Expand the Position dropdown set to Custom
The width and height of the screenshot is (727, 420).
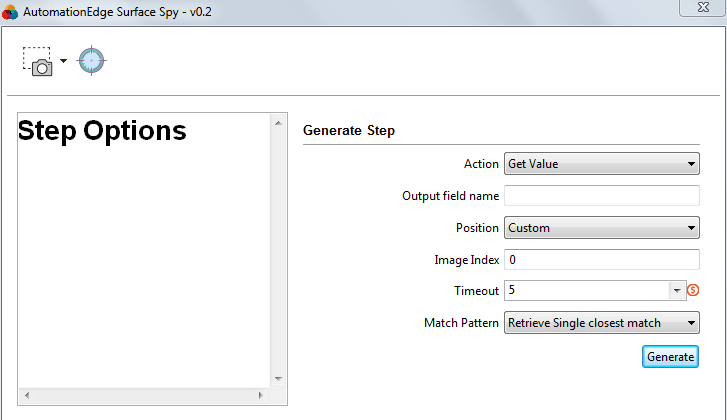point(602,228)
